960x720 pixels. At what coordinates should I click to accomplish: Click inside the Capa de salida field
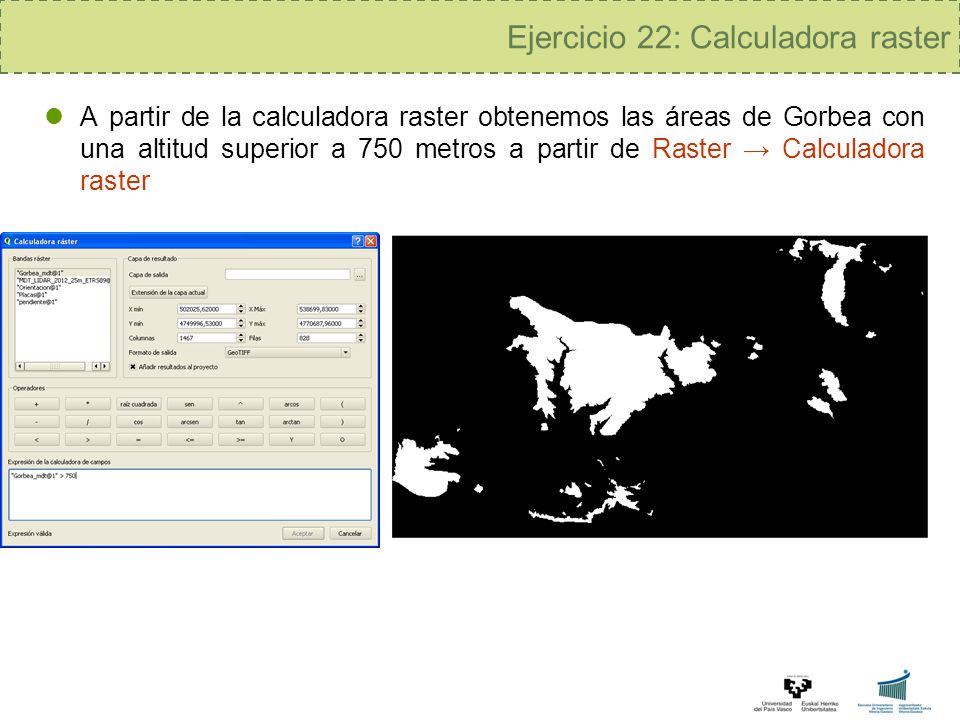(288, 275)
